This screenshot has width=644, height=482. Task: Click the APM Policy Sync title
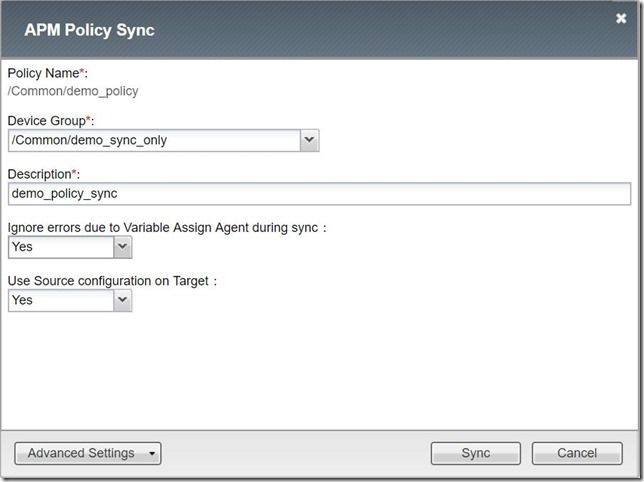(90, 30)
